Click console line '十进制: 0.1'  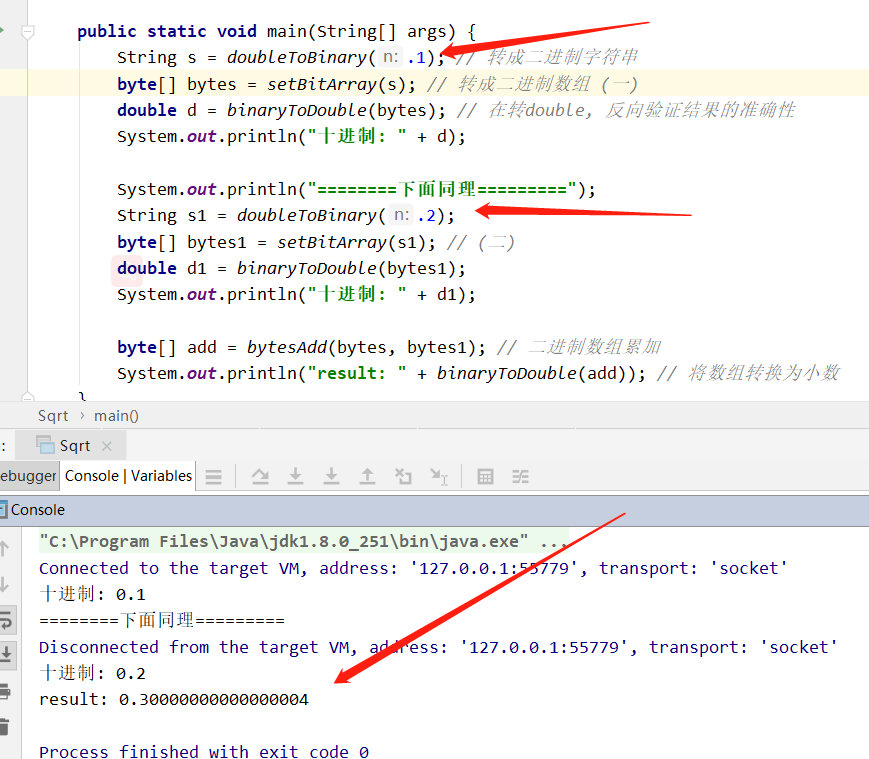[x=93, y=594]
